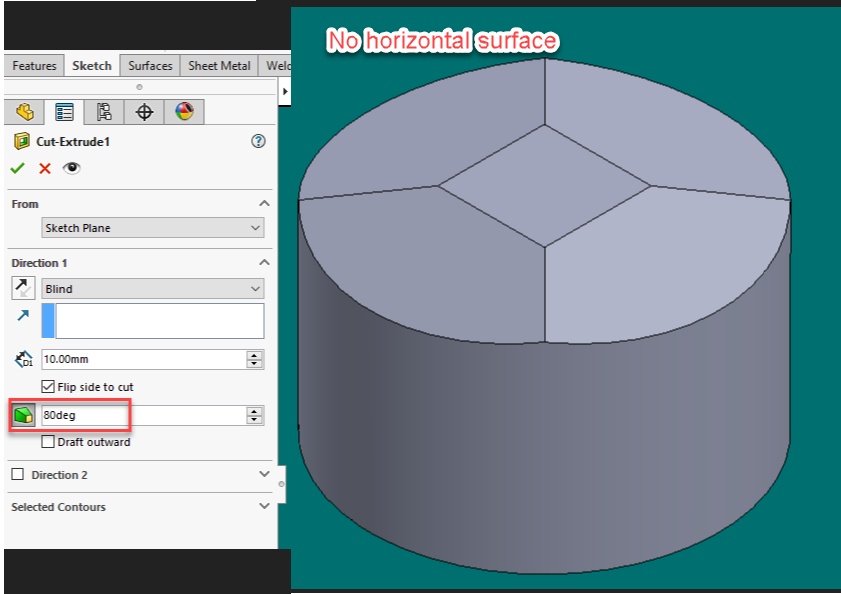Viewport: 841px width, 594px height.
Task: Select the center diamond face on model
Action: [544, 186]
